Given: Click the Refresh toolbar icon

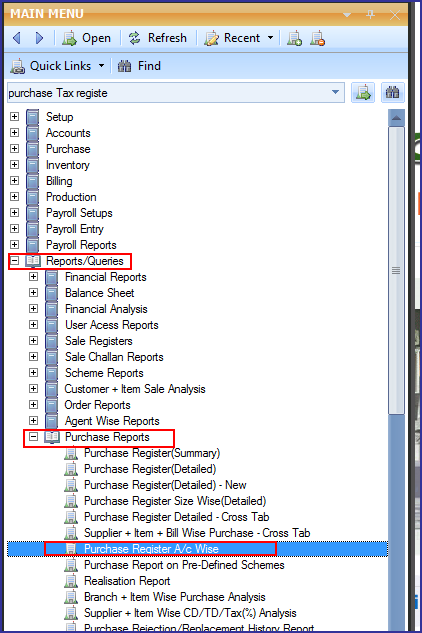Looking at the screenshot, I should (134, 38).
